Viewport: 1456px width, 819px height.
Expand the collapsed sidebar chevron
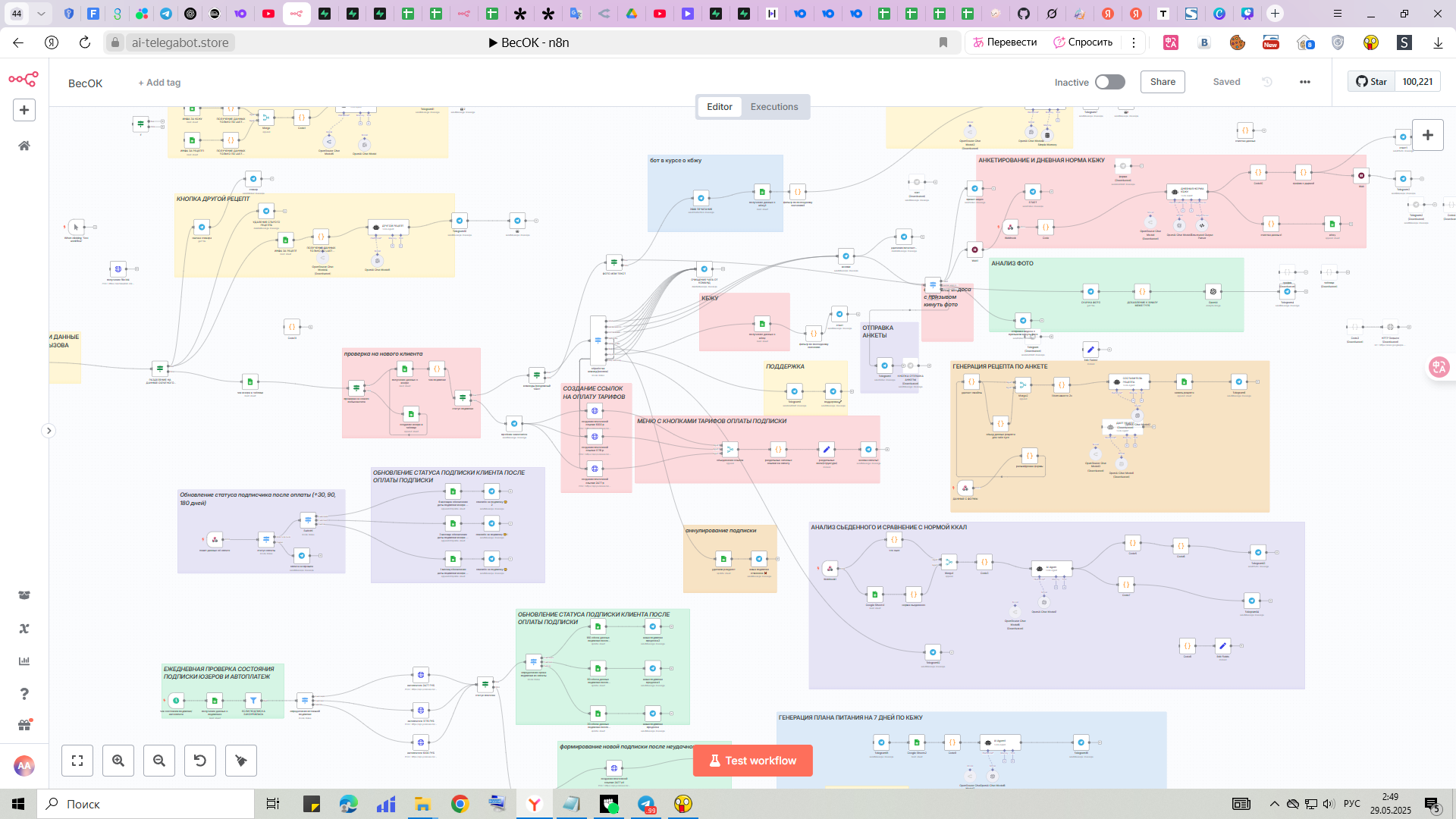(49, 431)
